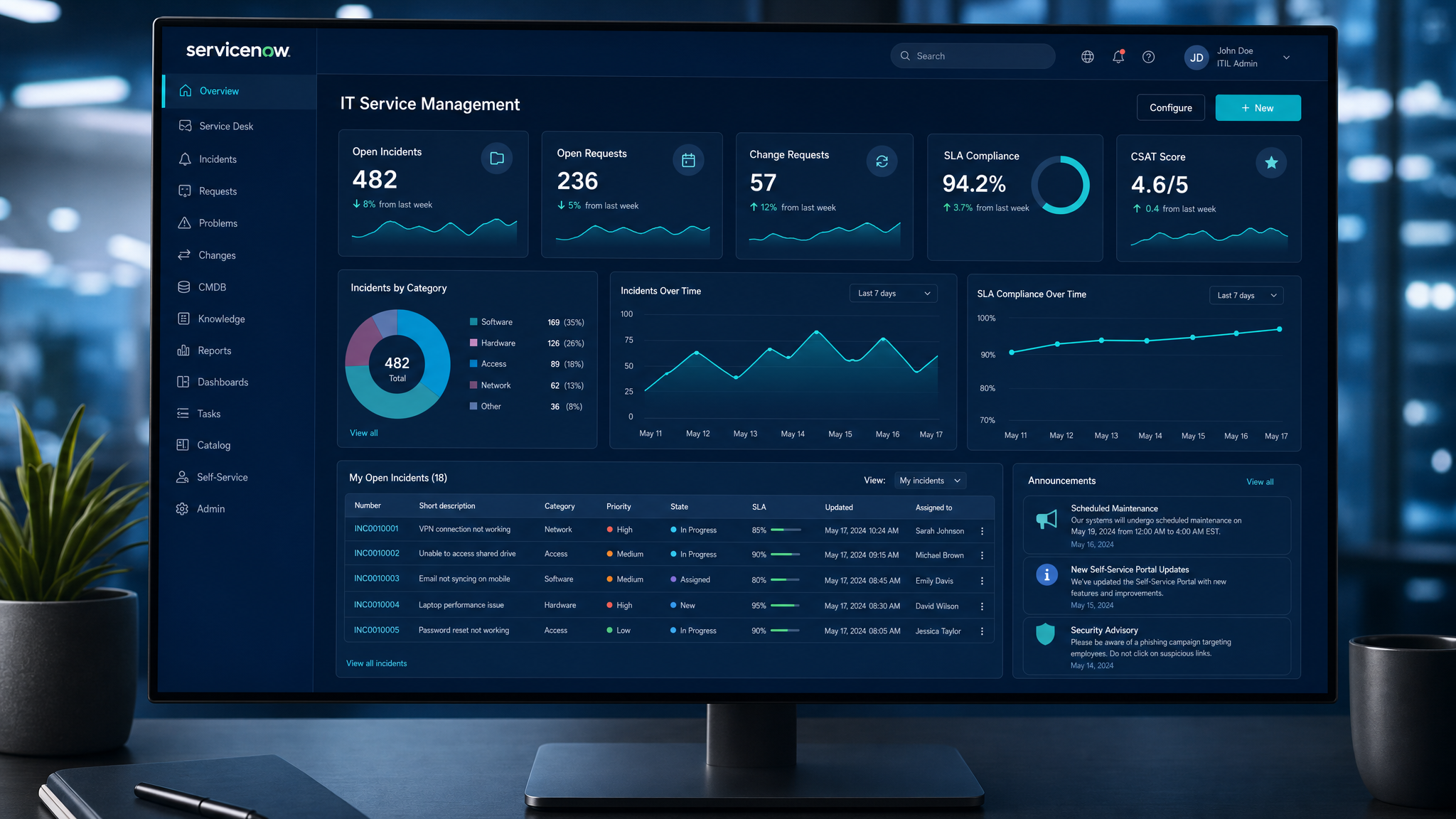Open the notifications bell in header

point(1118,57)
